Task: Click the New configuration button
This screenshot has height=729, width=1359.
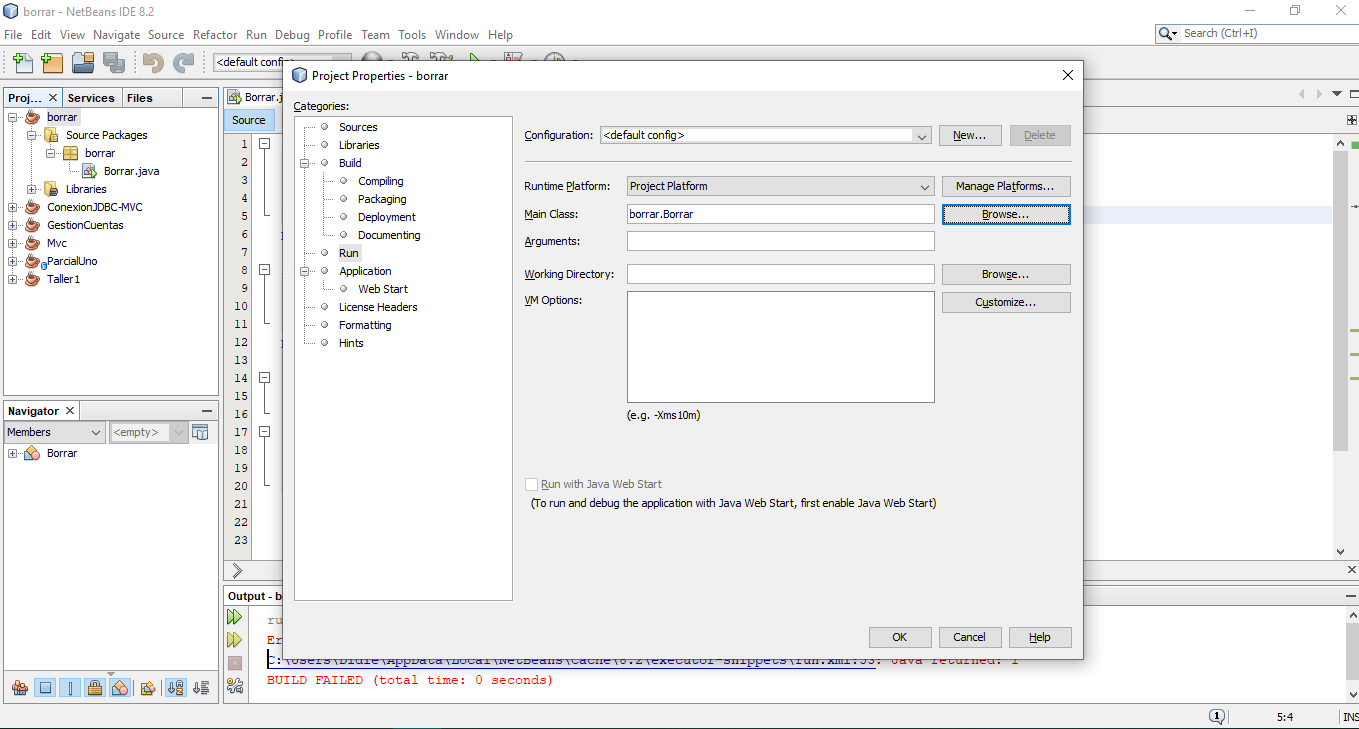Action: [970, 135]
